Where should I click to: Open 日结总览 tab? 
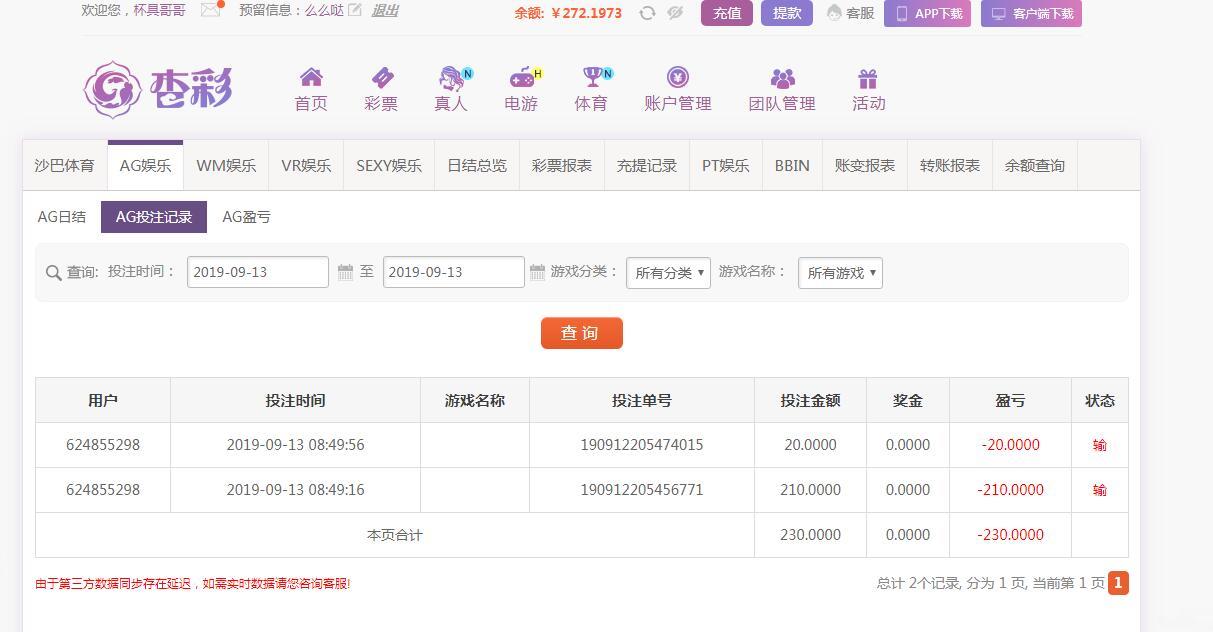tap(477, 166)
